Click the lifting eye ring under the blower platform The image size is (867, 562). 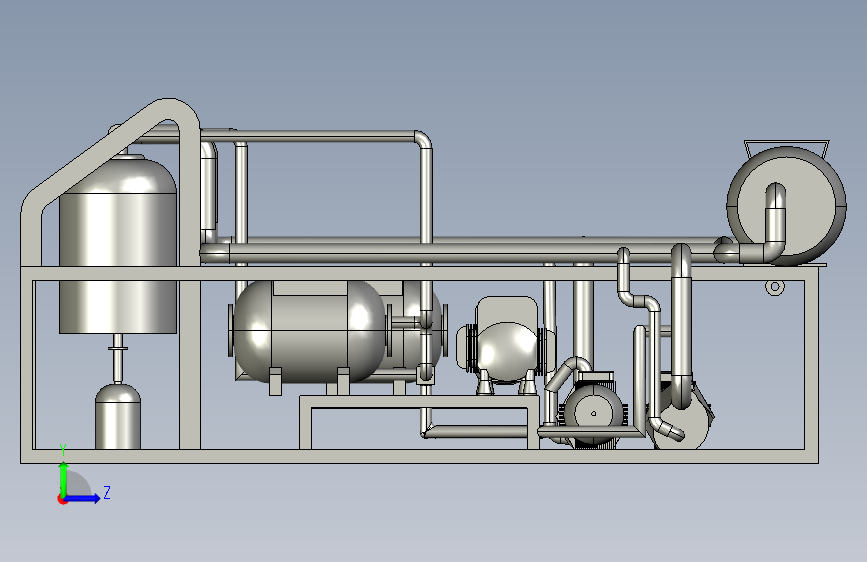[x=775, y=287]
